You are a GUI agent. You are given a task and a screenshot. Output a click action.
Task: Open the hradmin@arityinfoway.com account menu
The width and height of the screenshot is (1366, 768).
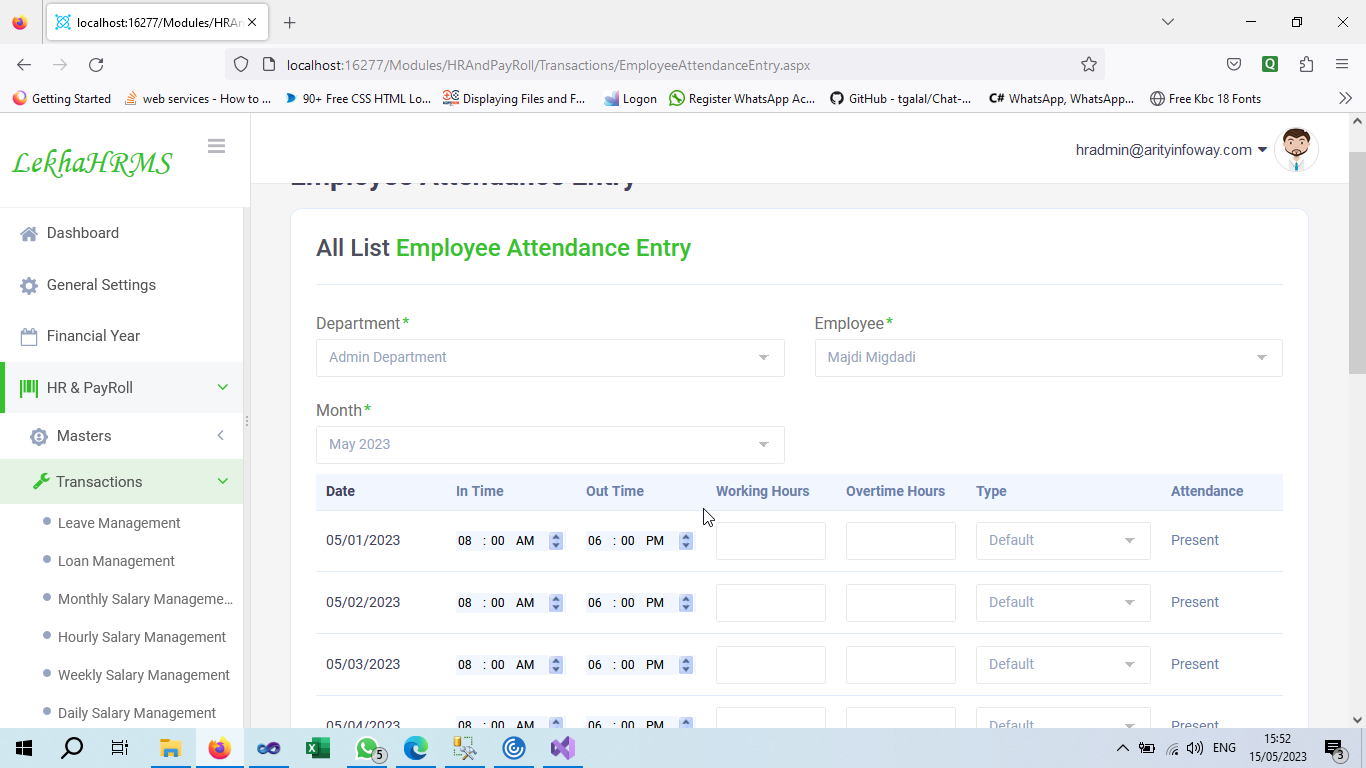1171,150
